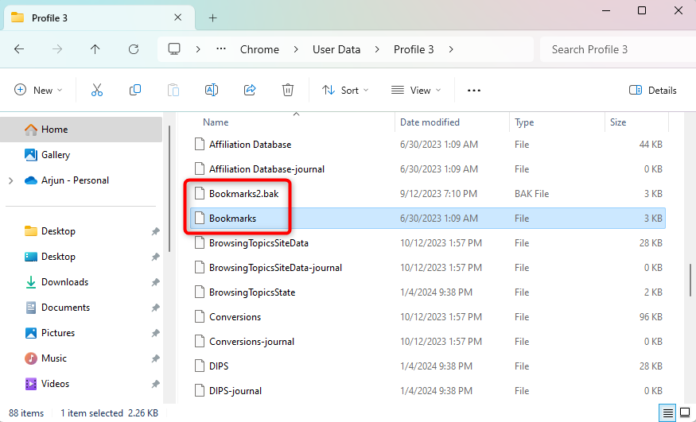The image size is (696, 422).
Task: Open the Sort dropdown menu
Action: 345,90
